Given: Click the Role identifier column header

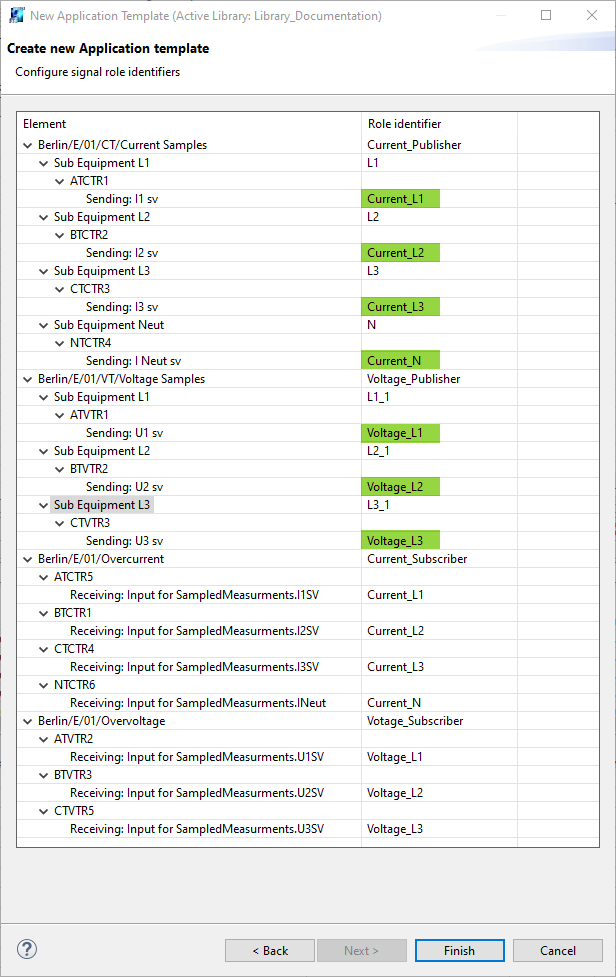Looking at the screenshot, I should click(438, 124).
